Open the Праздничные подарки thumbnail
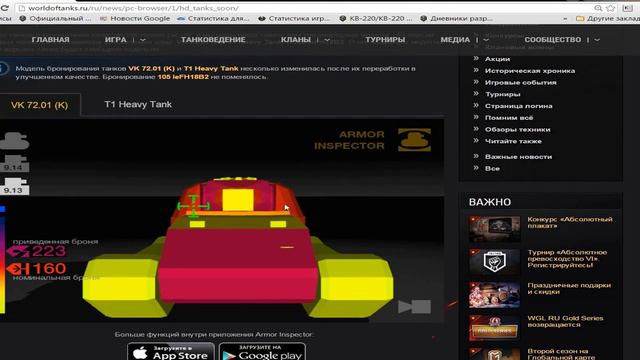This screenshot has height=360, width=640. coord(494,295)
